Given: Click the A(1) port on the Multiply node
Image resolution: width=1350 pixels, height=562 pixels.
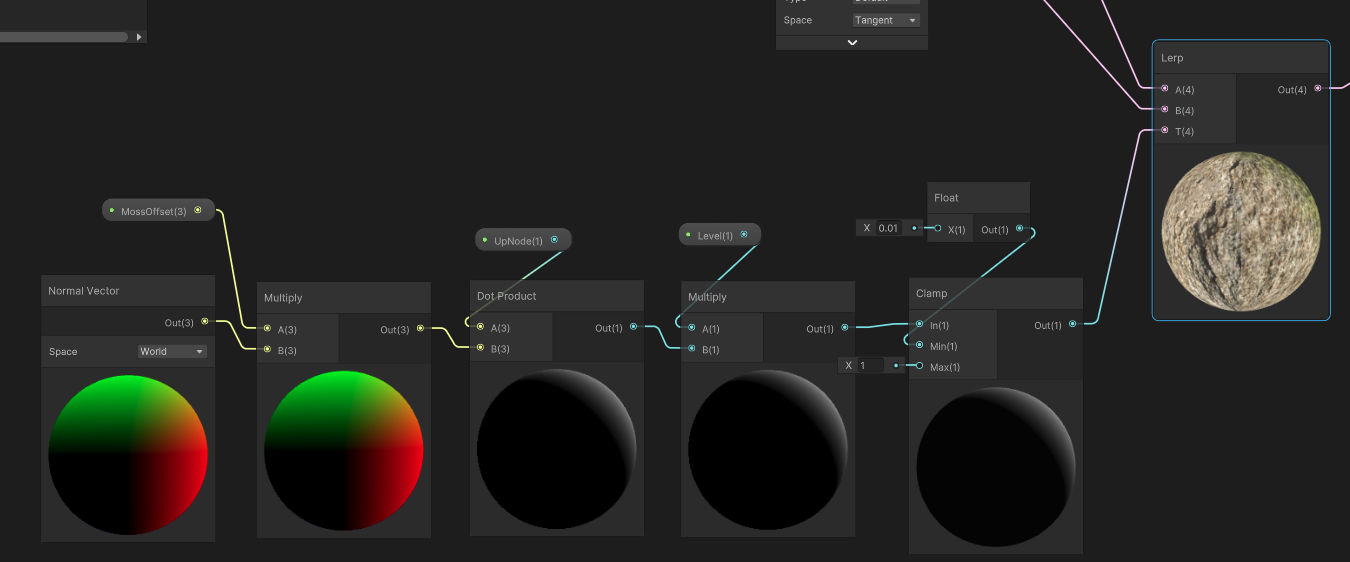Looking at the screenshot, I should pos(691,328).
